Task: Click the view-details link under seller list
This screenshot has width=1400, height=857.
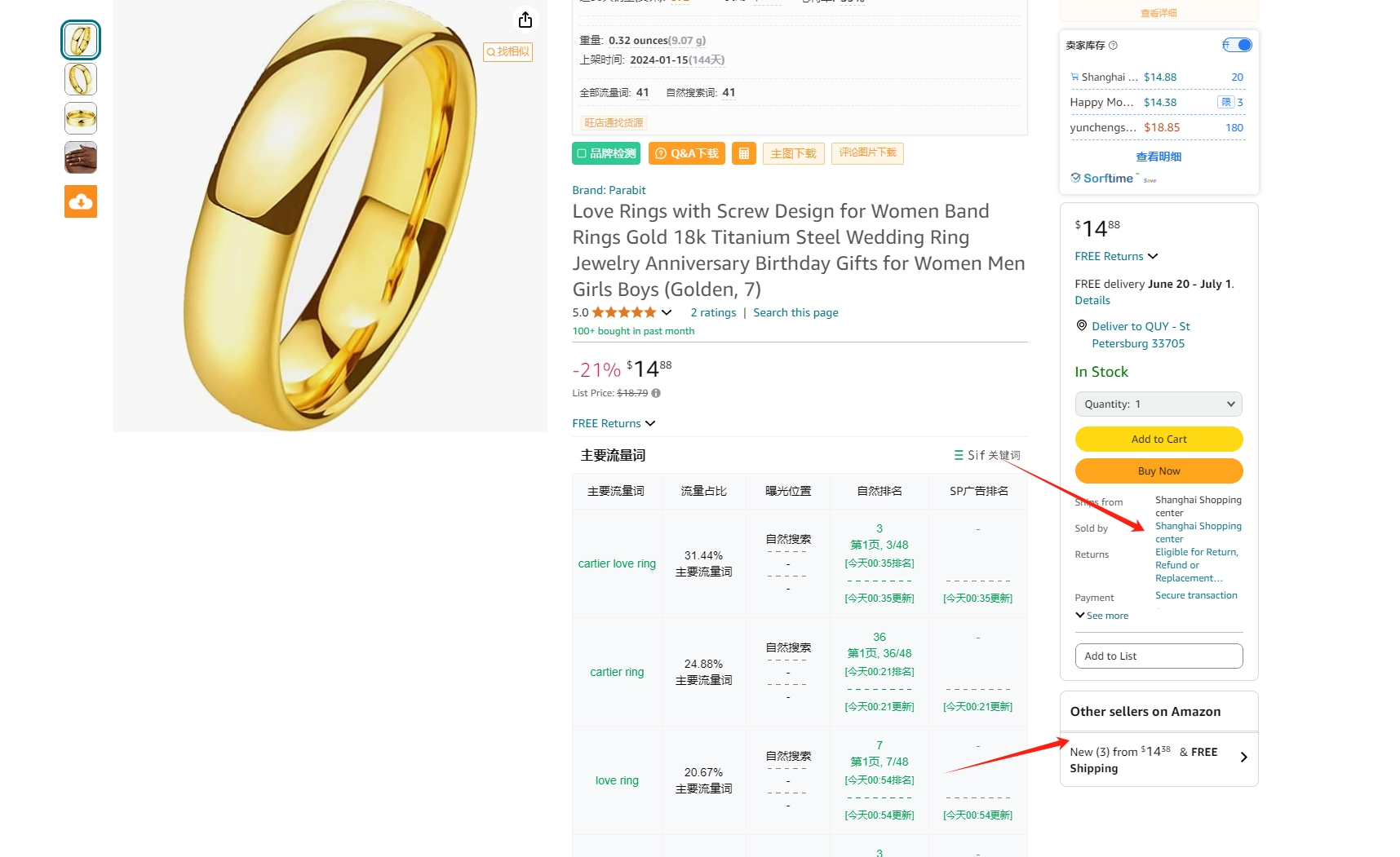Action: (1159, 157)
